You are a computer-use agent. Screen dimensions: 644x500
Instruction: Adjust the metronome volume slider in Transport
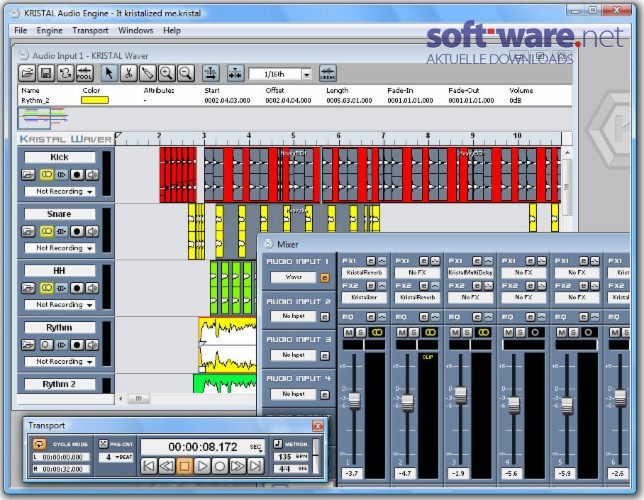click(x=316, y=455)
